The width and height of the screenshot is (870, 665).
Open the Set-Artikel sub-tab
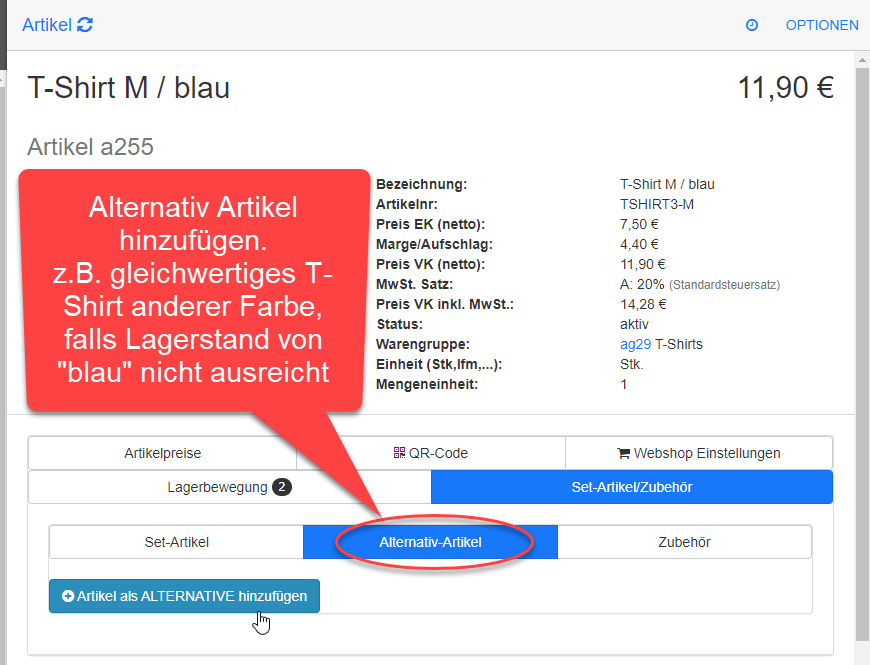click(176, 542)
